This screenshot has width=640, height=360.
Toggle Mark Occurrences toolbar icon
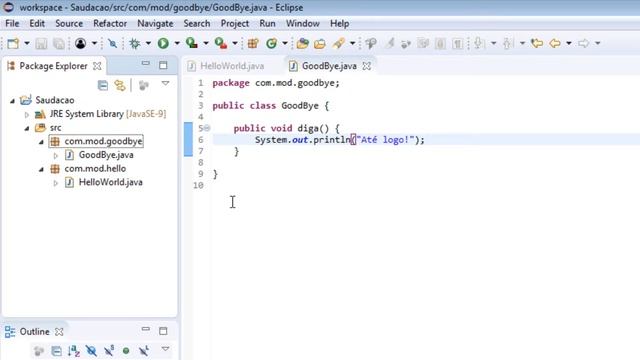(x=390, y=43)
